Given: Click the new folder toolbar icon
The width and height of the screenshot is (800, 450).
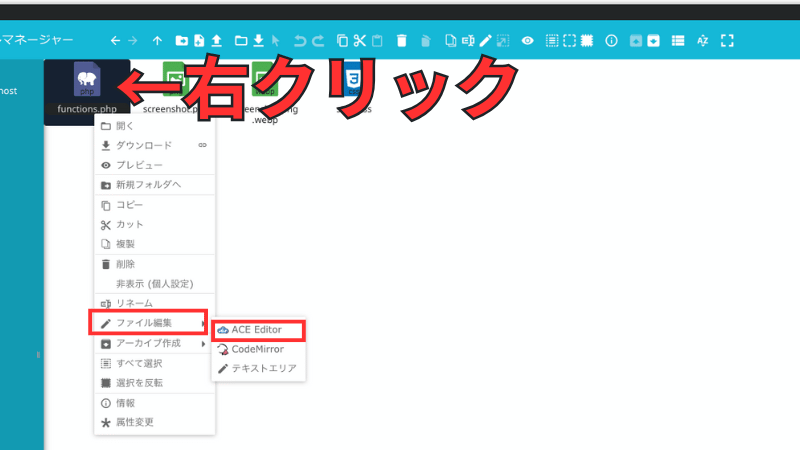Looking at the screenshot, I should click(181, 41).
